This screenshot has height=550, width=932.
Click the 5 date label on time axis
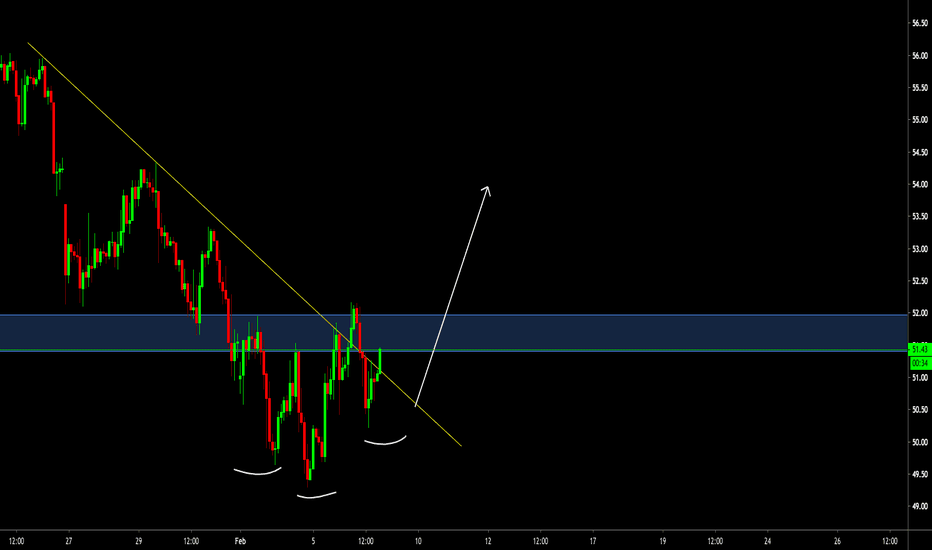point(313,541)
